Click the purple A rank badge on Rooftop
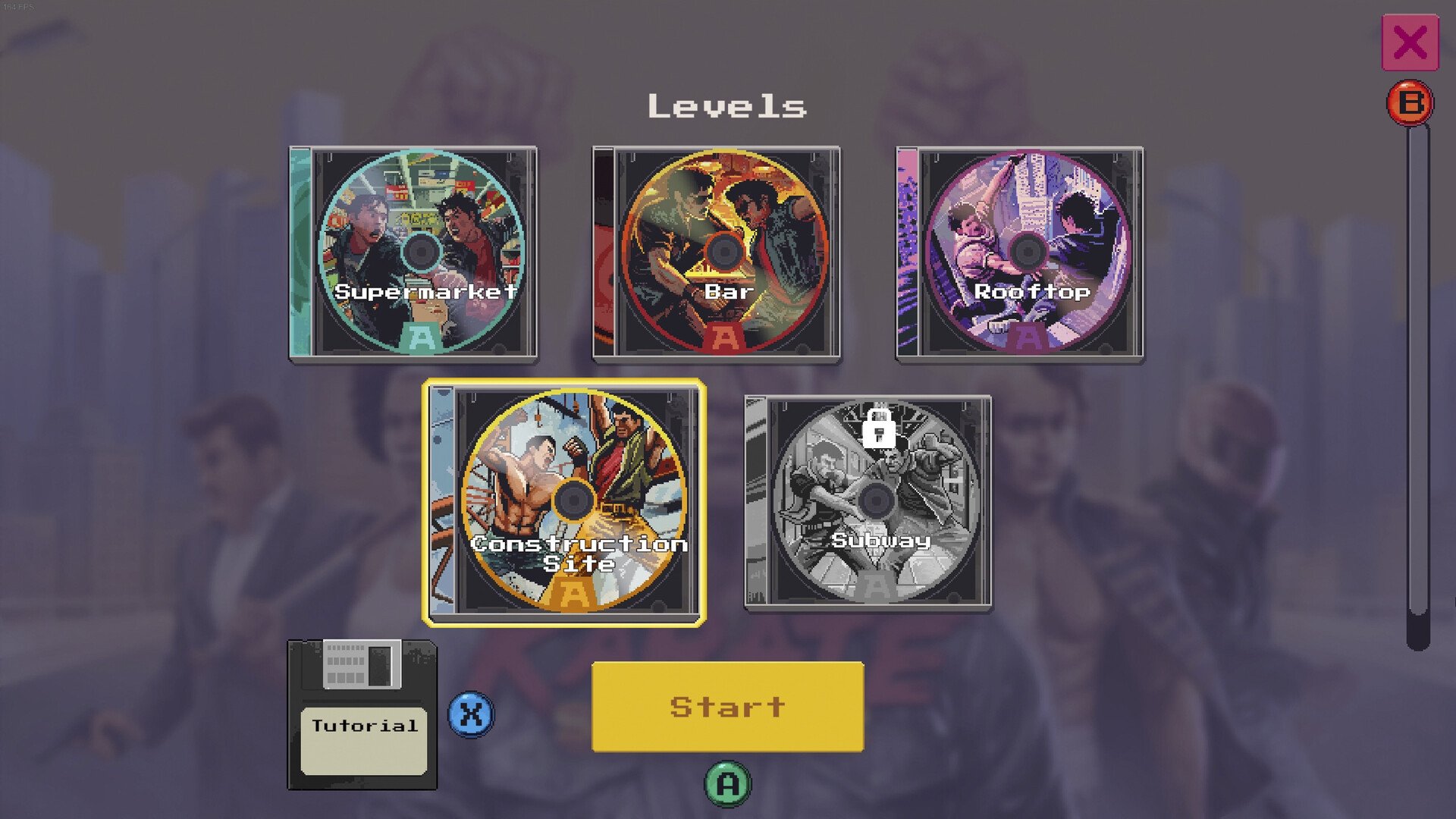Screen dimensions: 1456x819 [x=1028, y=338]
